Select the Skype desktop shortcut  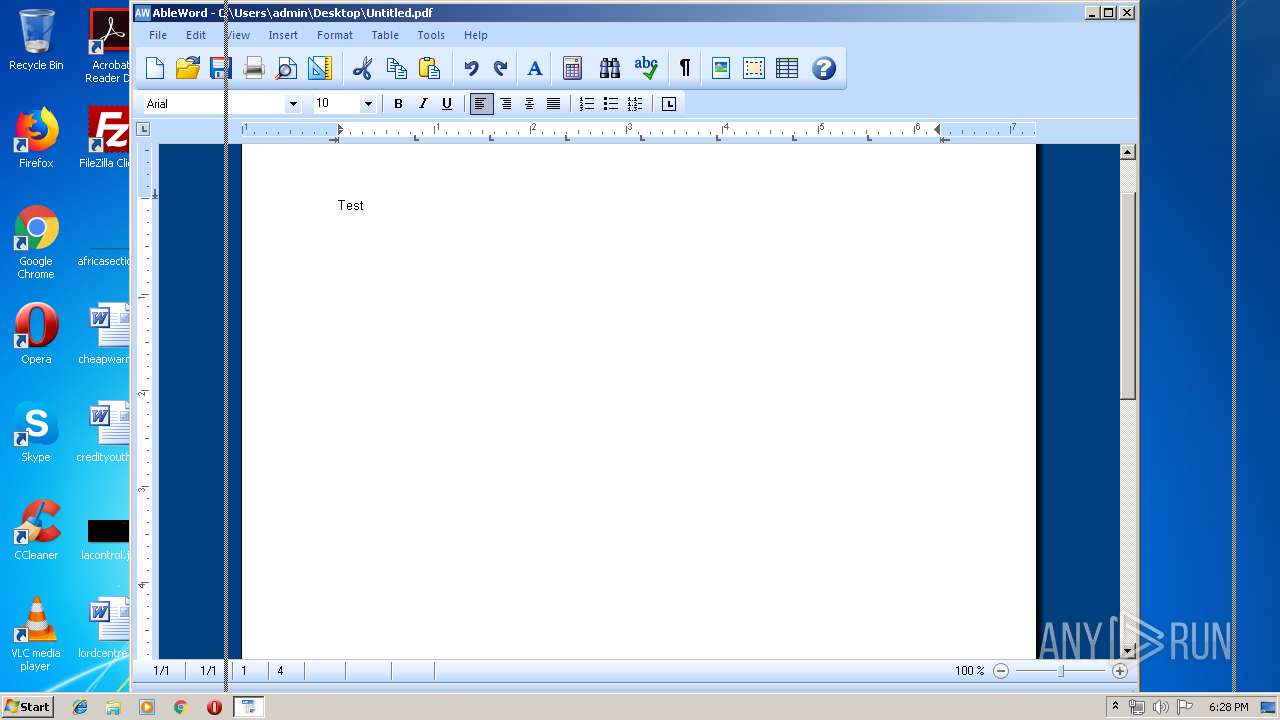[x=36, y=432]
